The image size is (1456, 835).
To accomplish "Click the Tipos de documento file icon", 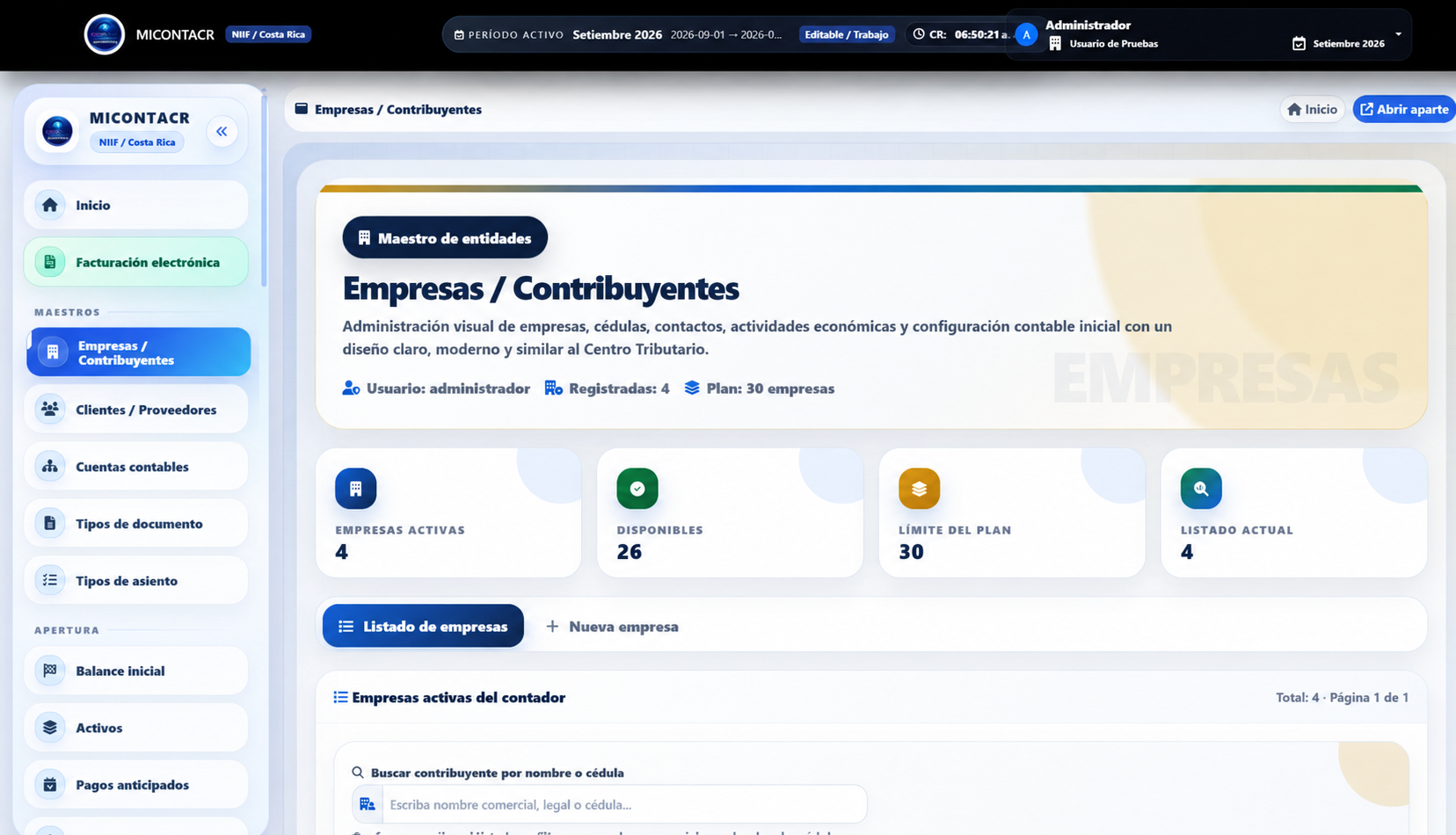I will click(x=50, y=524).
